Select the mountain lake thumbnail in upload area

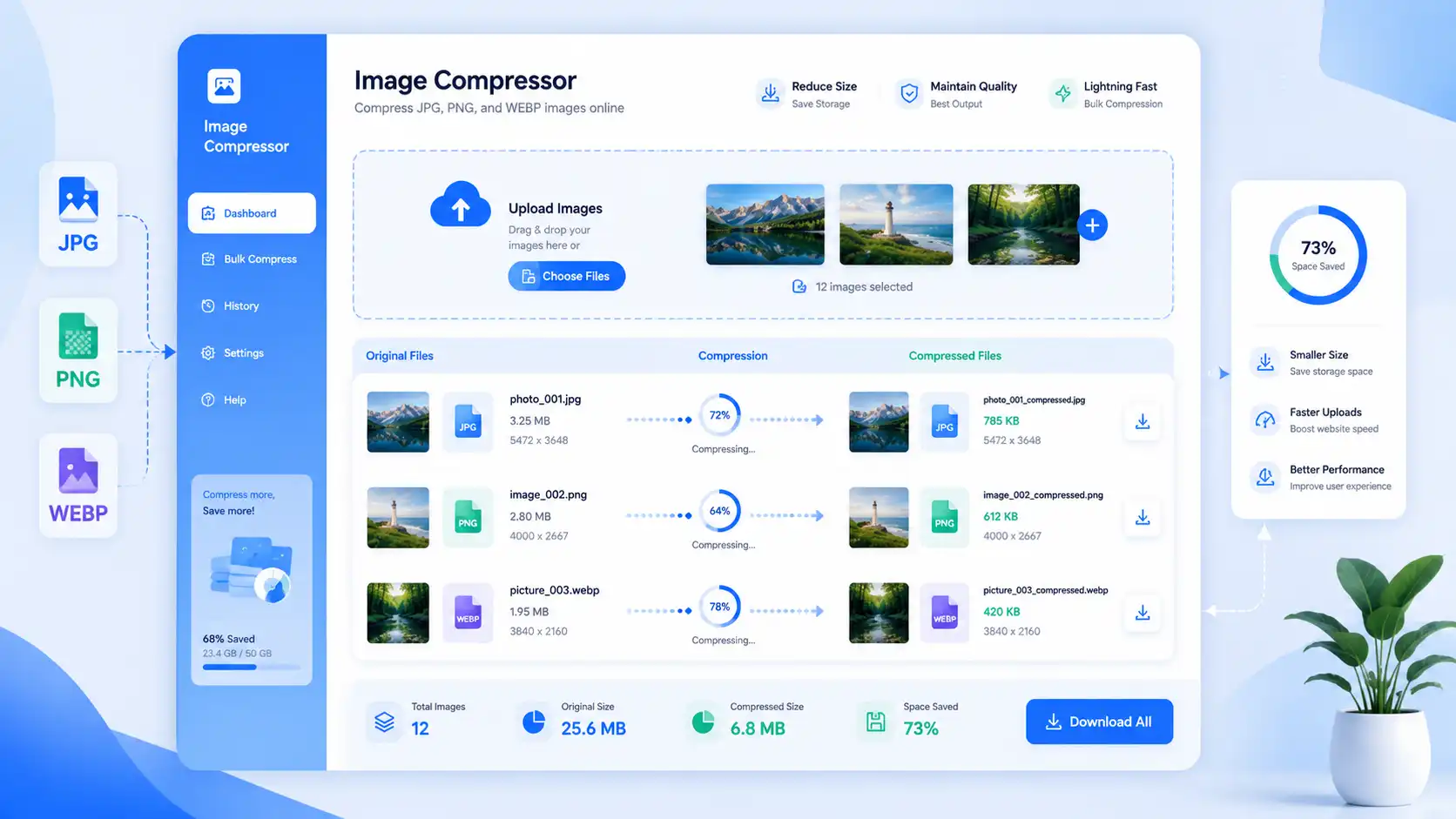pyautogui.click(x=765, y=225)
